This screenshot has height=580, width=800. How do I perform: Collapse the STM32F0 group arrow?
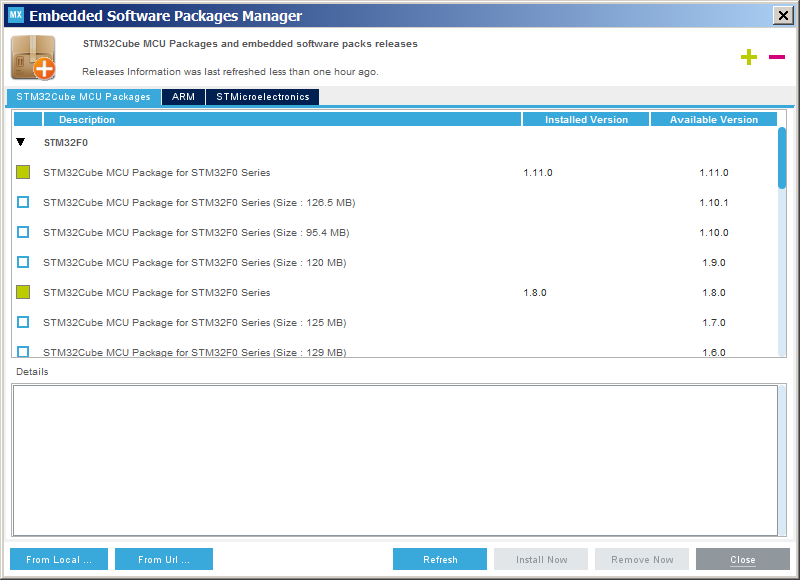(20, 142)
